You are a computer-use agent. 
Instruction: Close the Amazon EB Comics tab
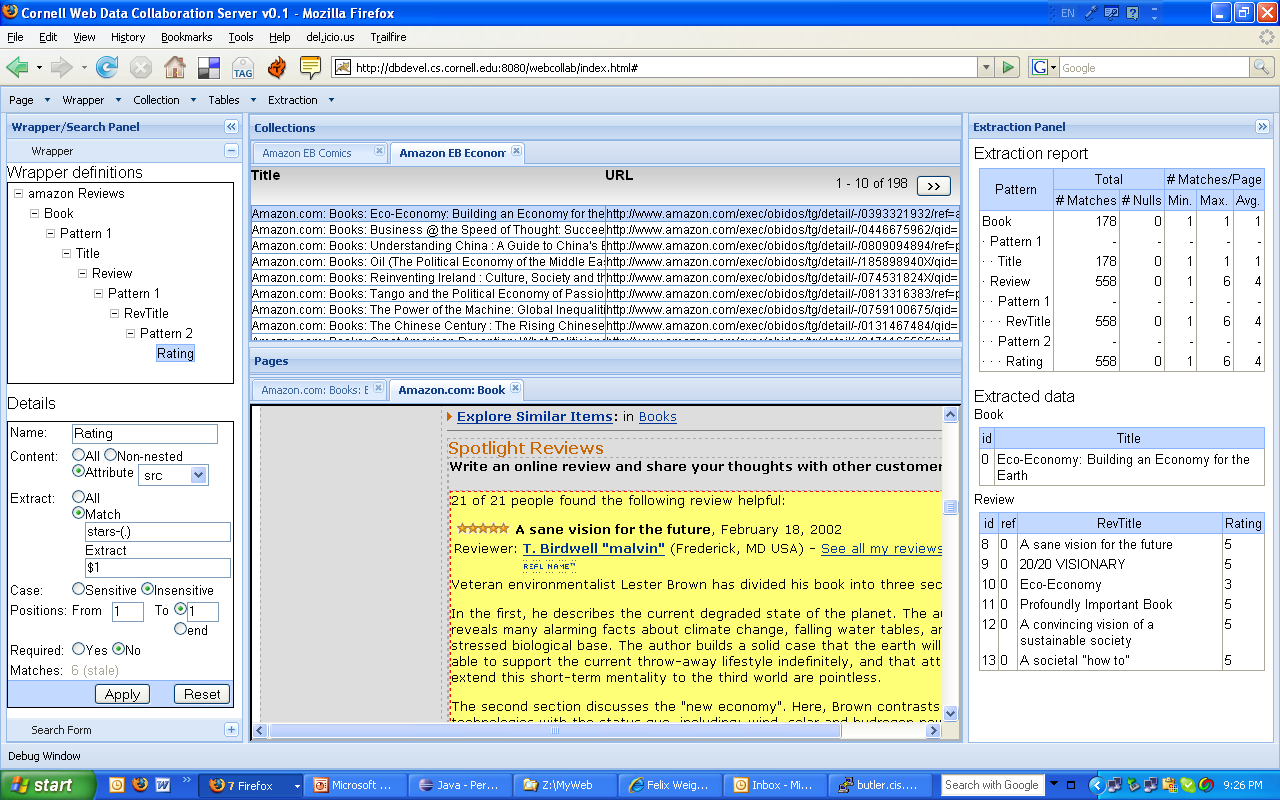[379, 152]
